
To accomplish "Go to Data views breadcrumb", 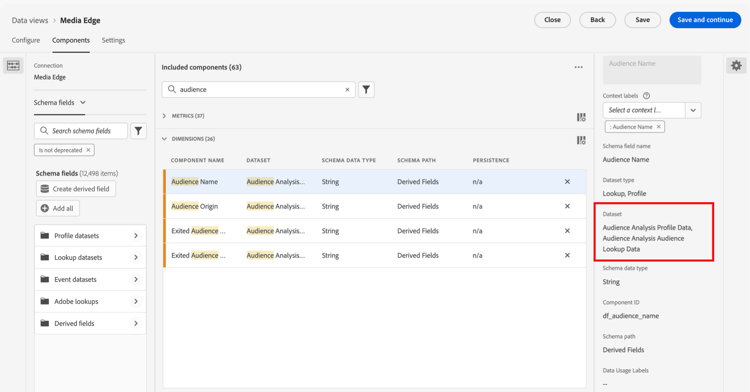I will point(30,20).
